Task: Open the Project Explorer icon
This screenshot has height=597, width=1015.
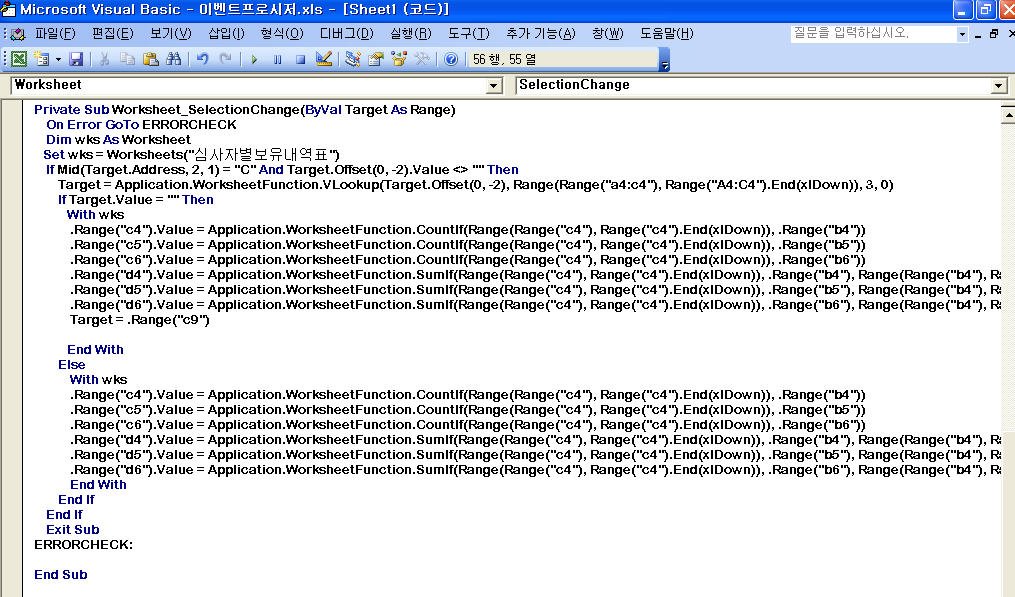Action: point(353,60)
